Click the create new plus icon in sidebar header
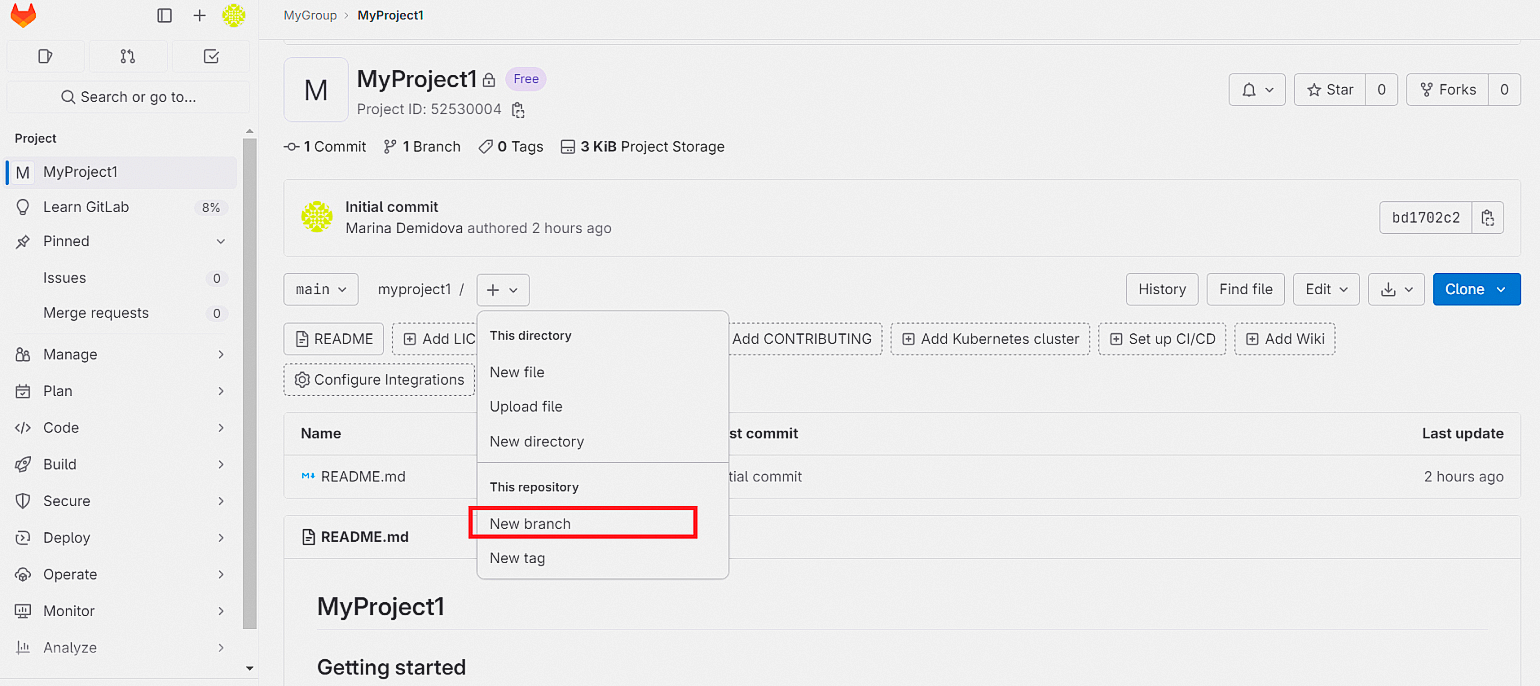1540x686 pixels. (200, 15)
